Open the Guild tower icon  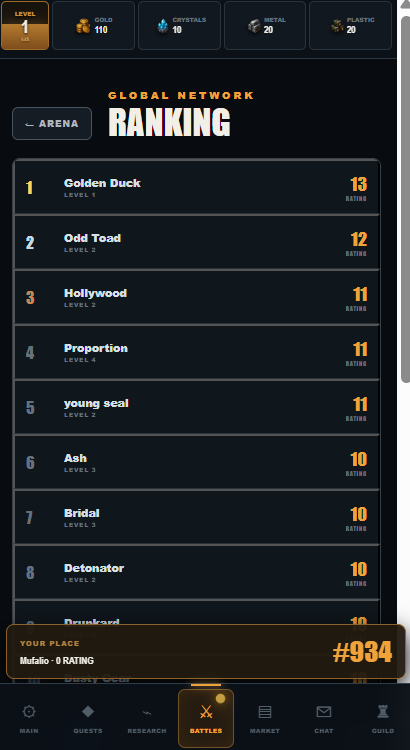tap(383, 712)
